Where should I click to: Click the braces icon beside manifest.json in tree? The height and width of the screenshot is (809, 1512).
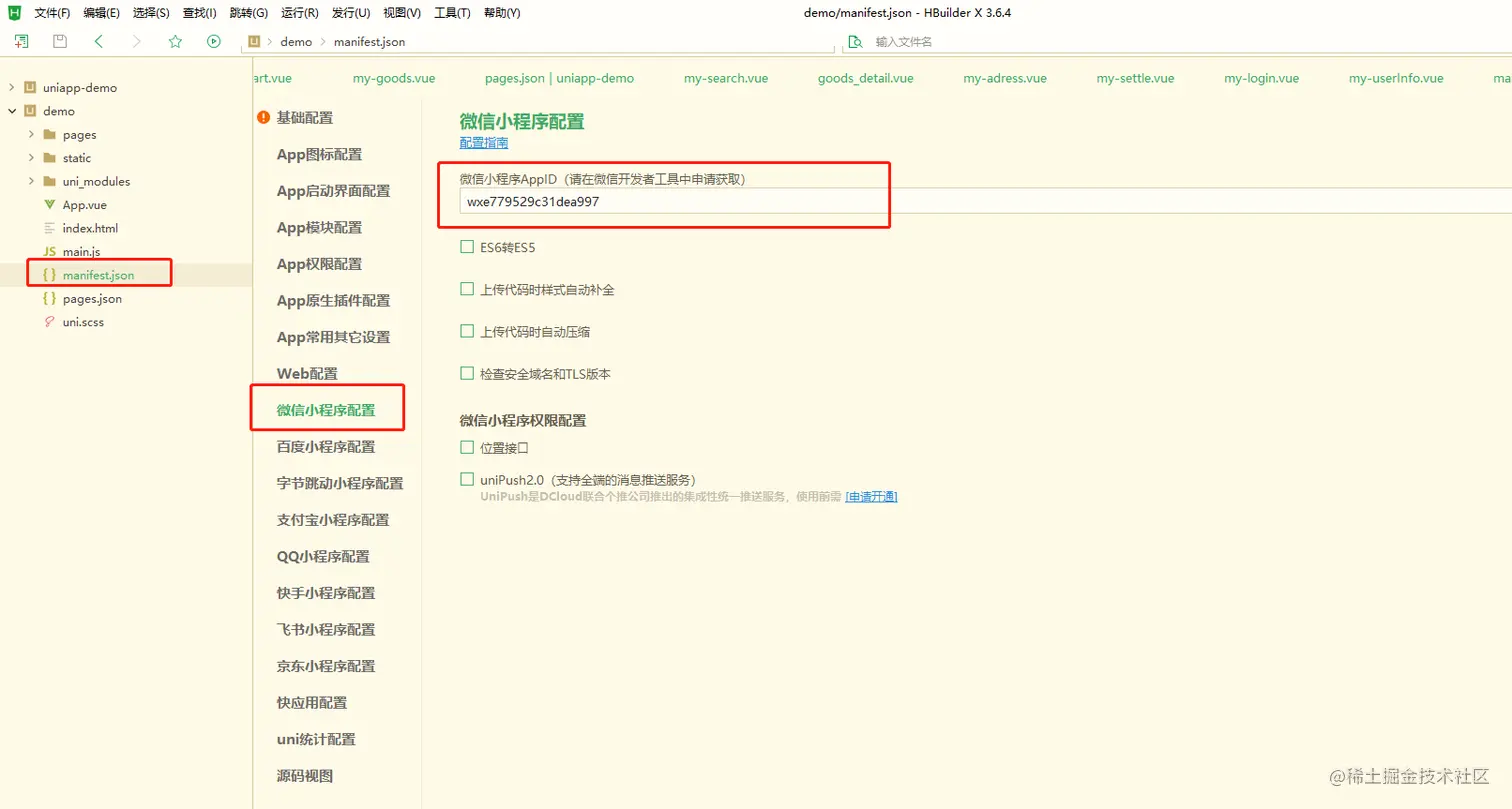50,275
